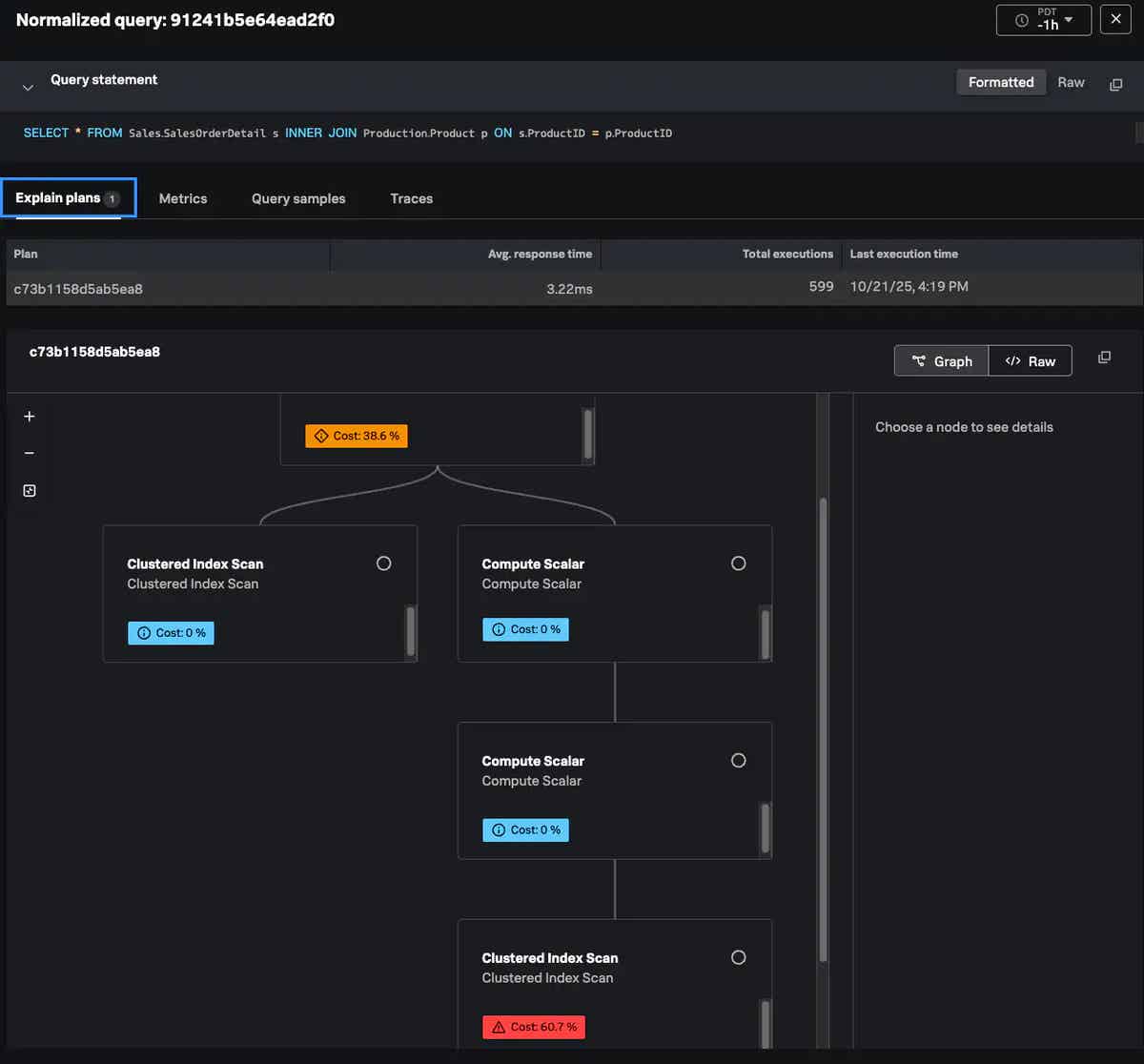Select the upper Compute Scalar node radio

point(738,563)
